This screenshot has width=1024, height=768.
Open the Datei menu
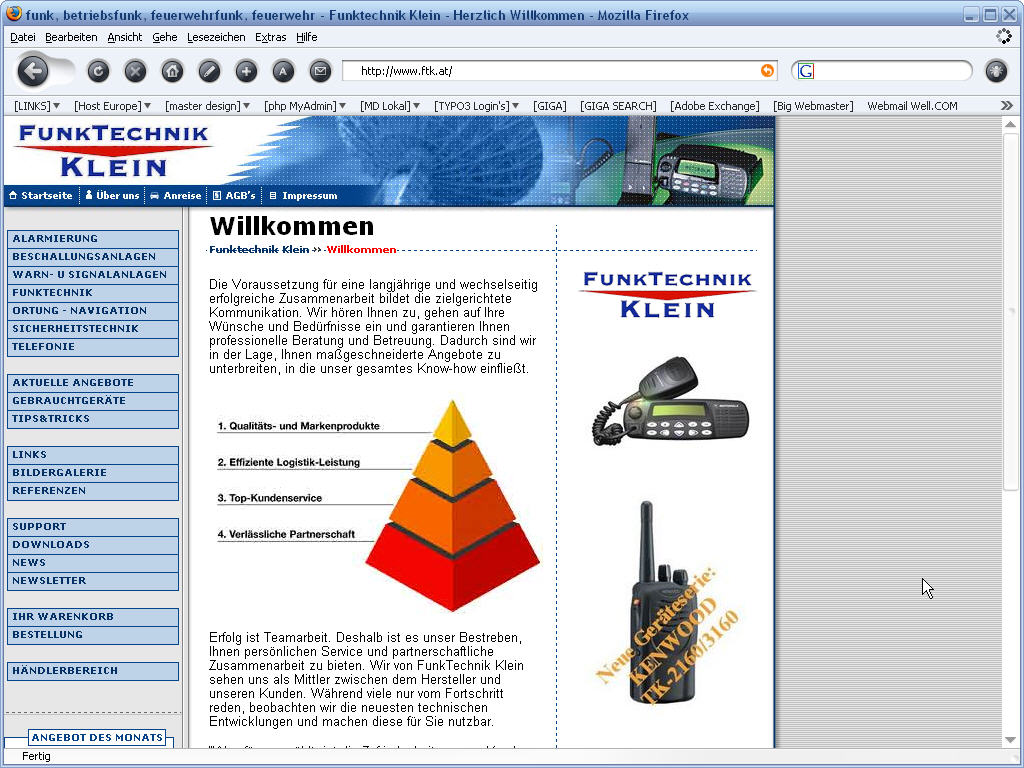[23, 37]
